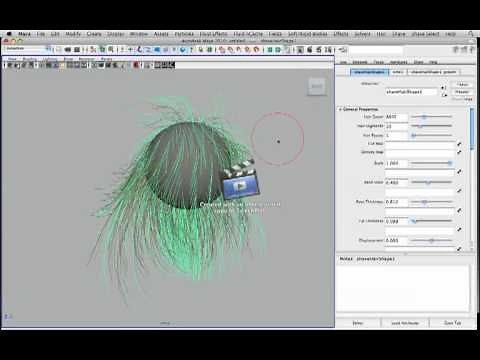Click the Open scene icon in status line
Image resolution: width=480 pixels, height=360 pixels.
[x=68, y=50]
